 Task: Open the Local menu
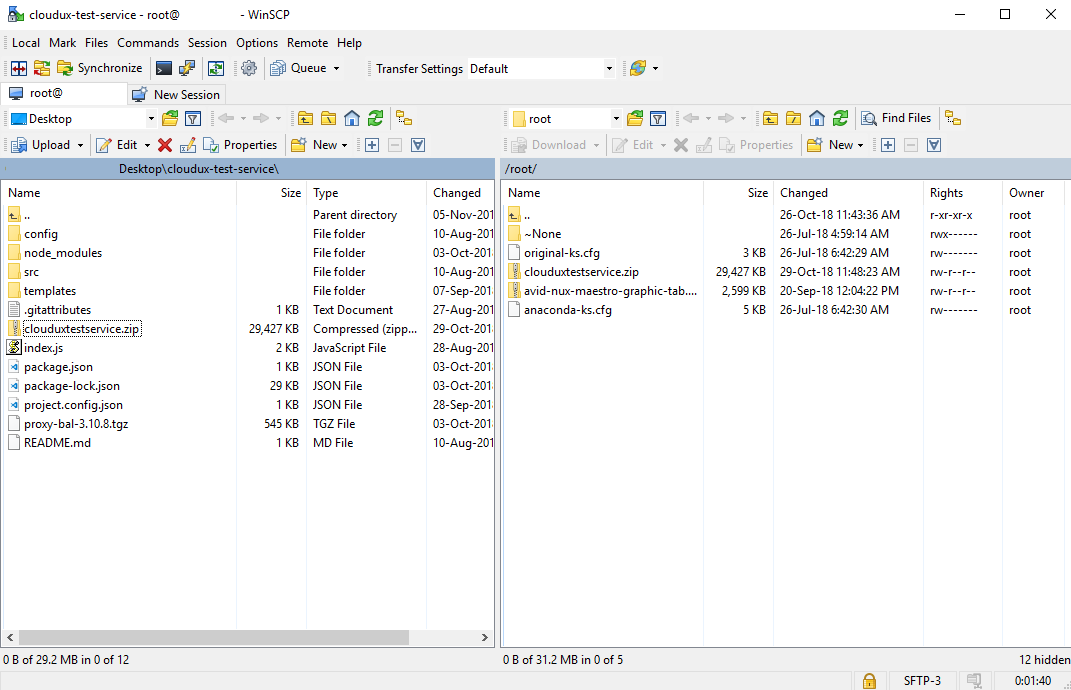point(26,43)
